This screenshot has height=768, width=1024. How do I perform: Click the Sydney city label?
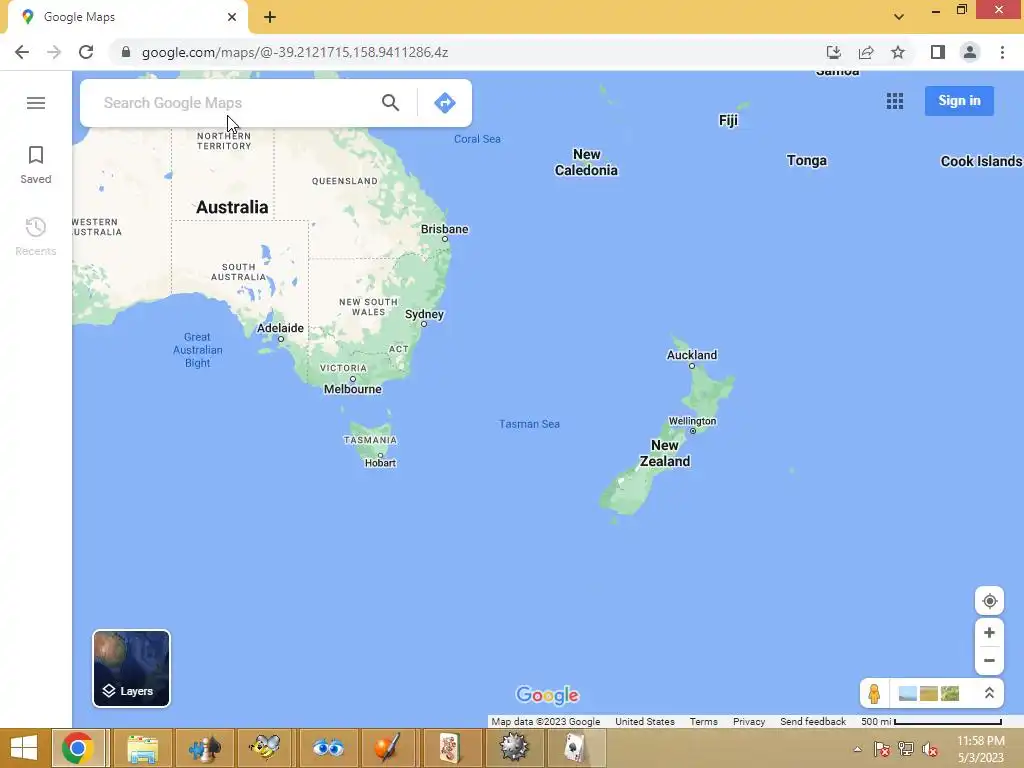[424, 314]
